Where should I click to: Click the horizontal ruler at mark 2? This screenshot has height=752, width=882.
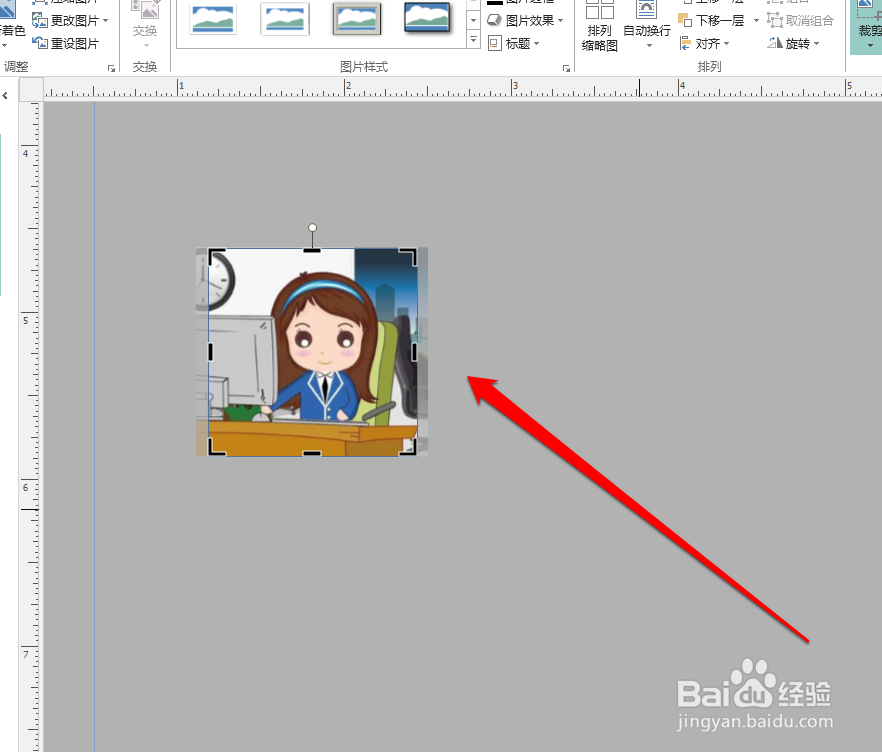coord(346,88)
